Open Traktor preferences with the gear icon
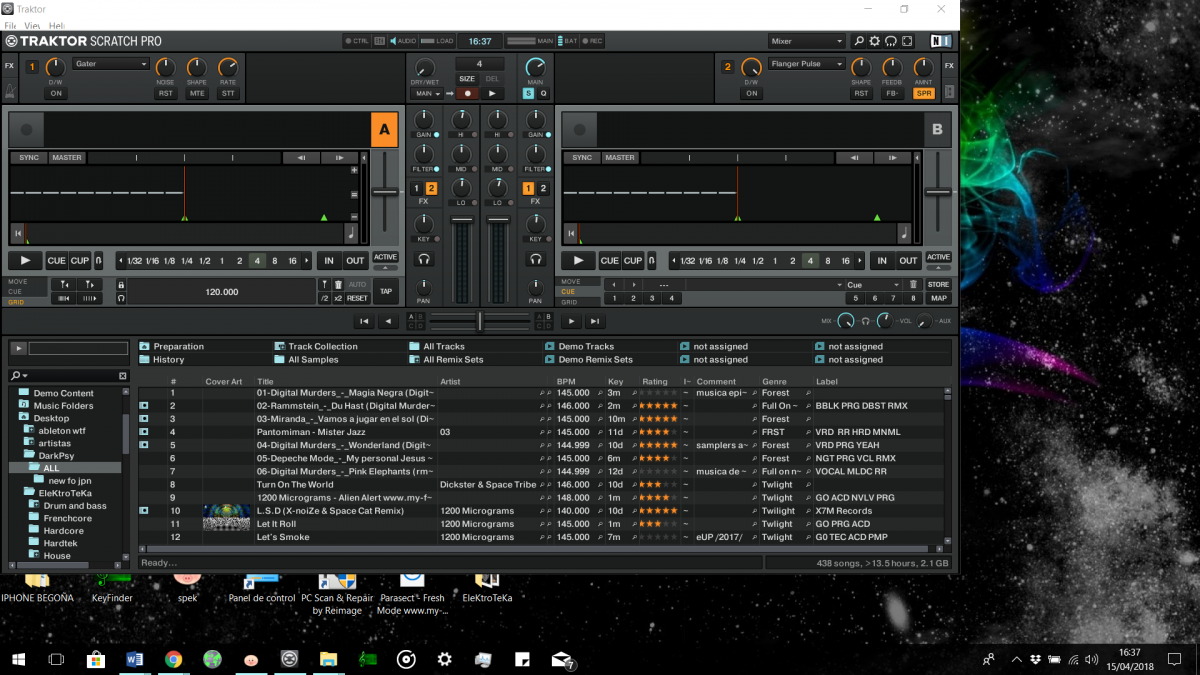This screenshot has height=675, width=1200. click(874, 41)
